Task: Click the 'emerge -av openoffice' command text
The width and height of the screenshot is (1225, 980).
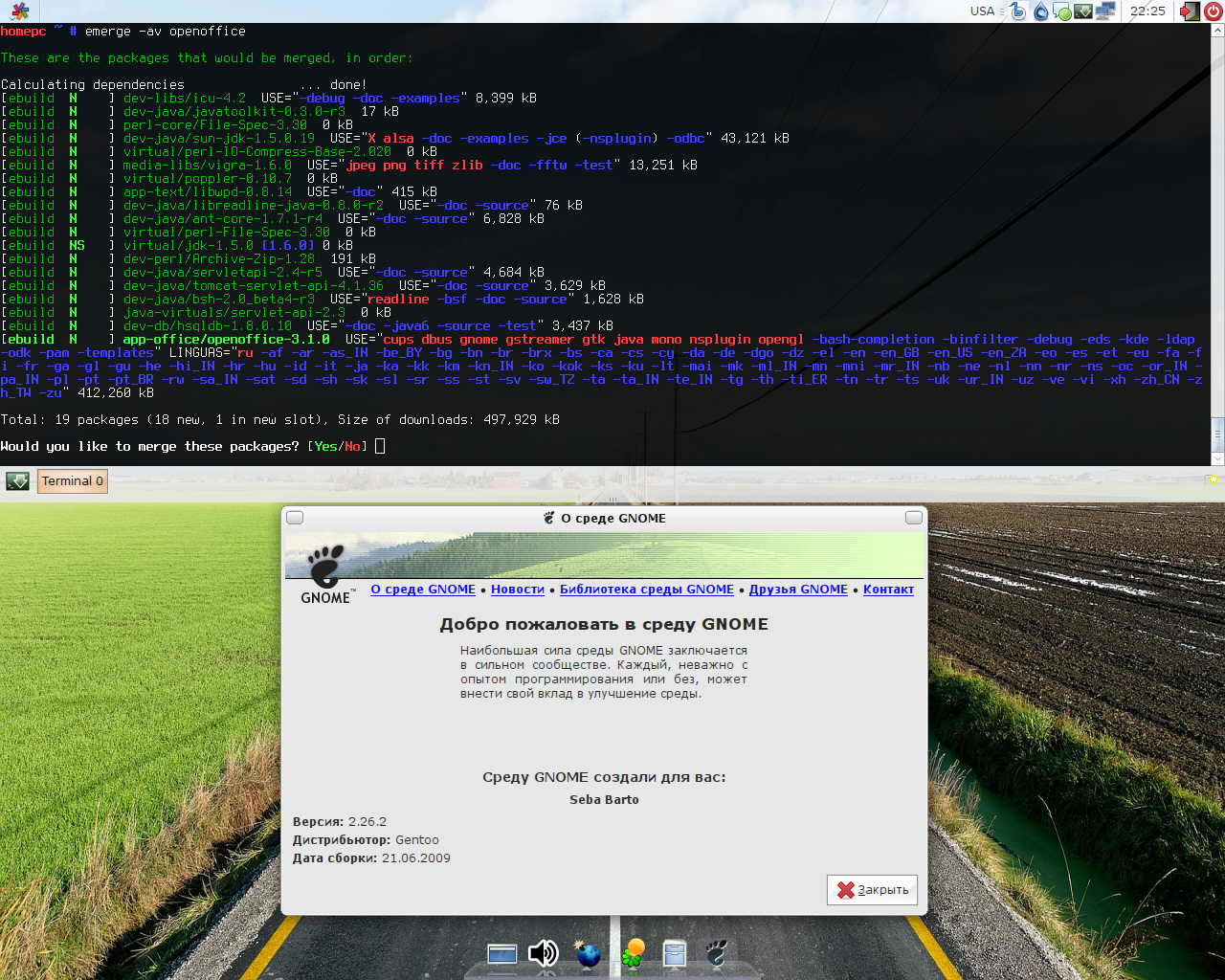Action: point(165,31)
